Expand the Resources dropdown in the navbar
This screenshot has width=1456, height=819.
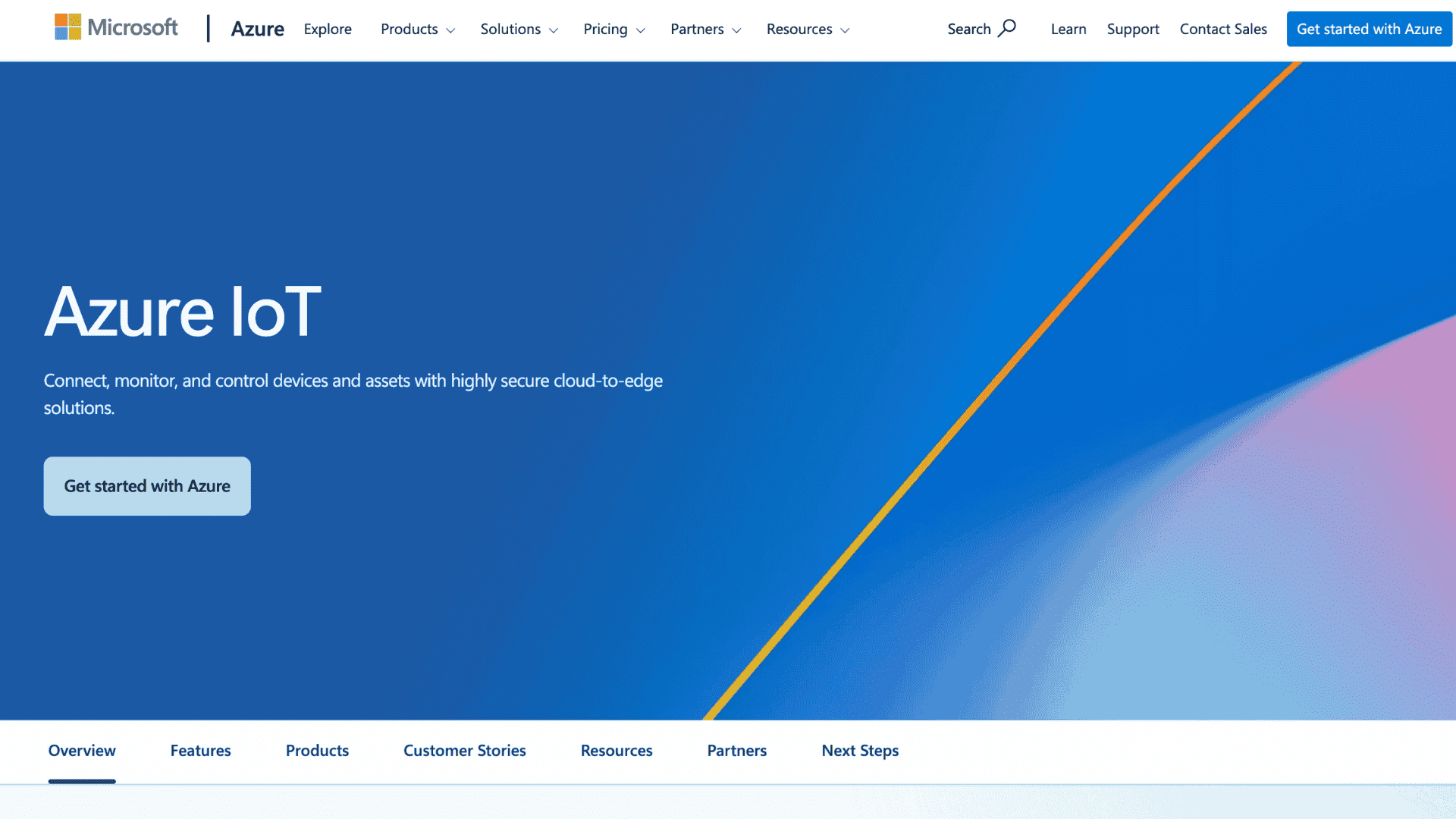point(807,30)
